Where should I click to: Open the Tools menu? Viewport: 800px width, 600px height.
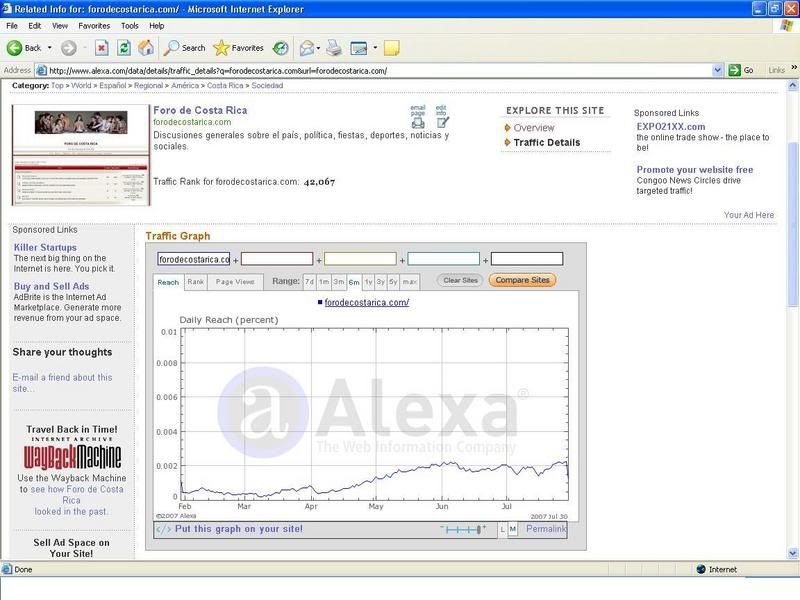(x=130, y=26)
